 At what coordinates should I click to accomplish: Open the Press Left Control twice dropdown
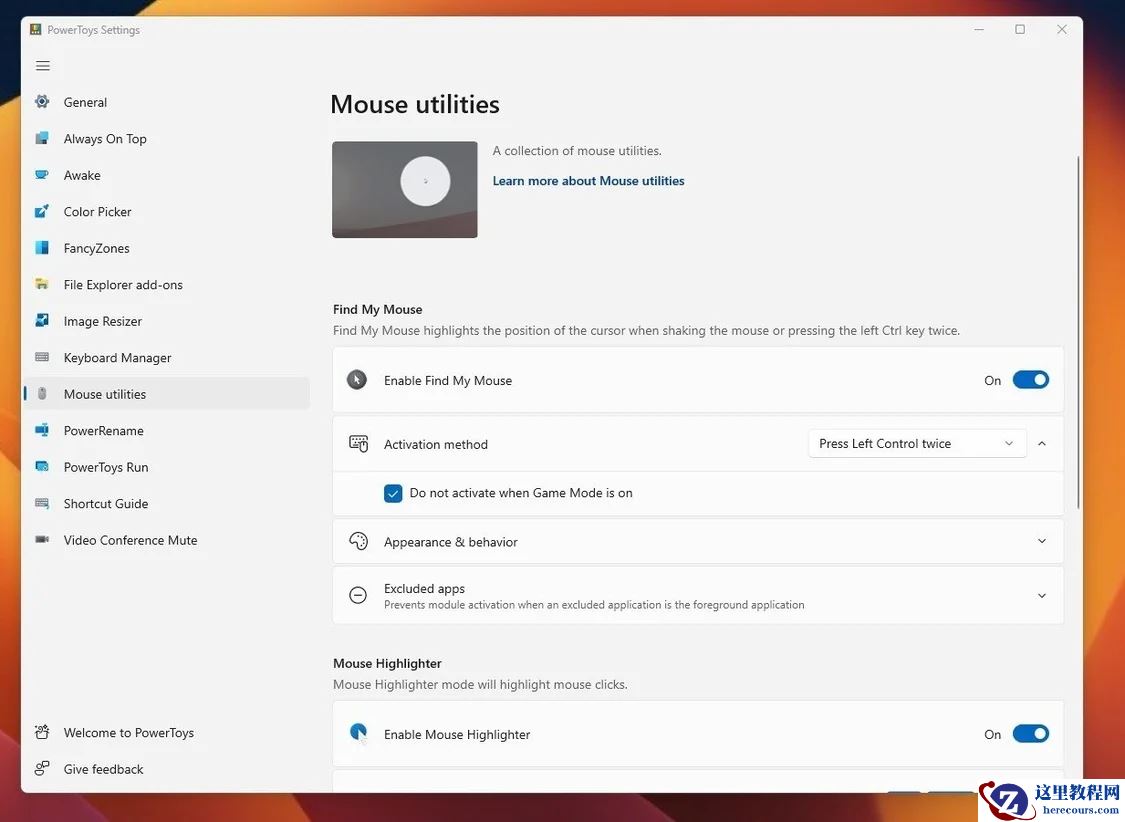point(916,444)
